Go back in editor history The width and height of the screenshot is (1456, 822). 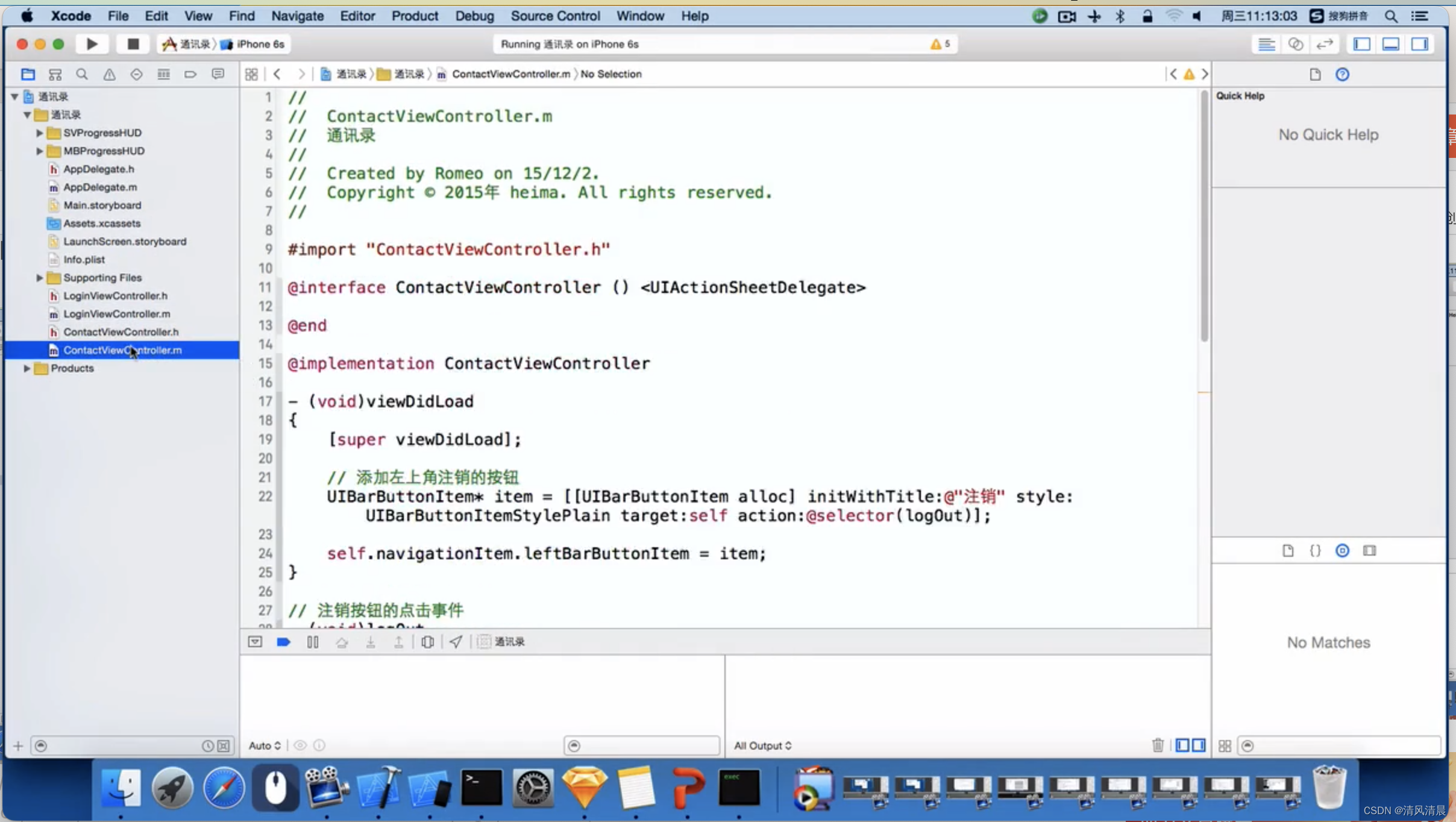(277, 74)
